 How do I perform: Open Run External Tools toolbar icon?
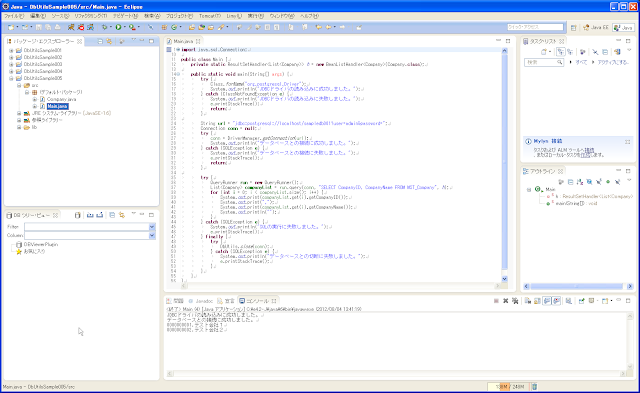(x=132, y=27)
